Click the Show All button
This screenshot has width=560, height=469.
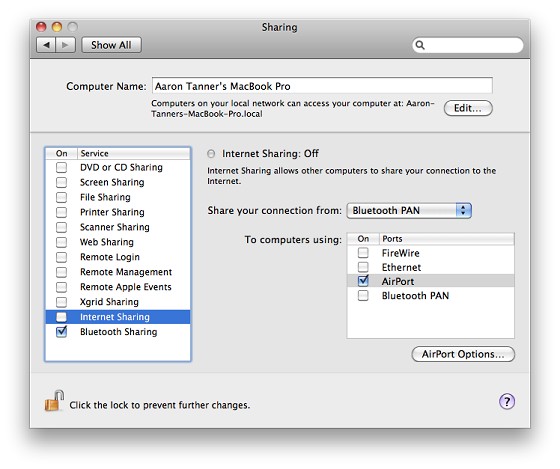111,45
